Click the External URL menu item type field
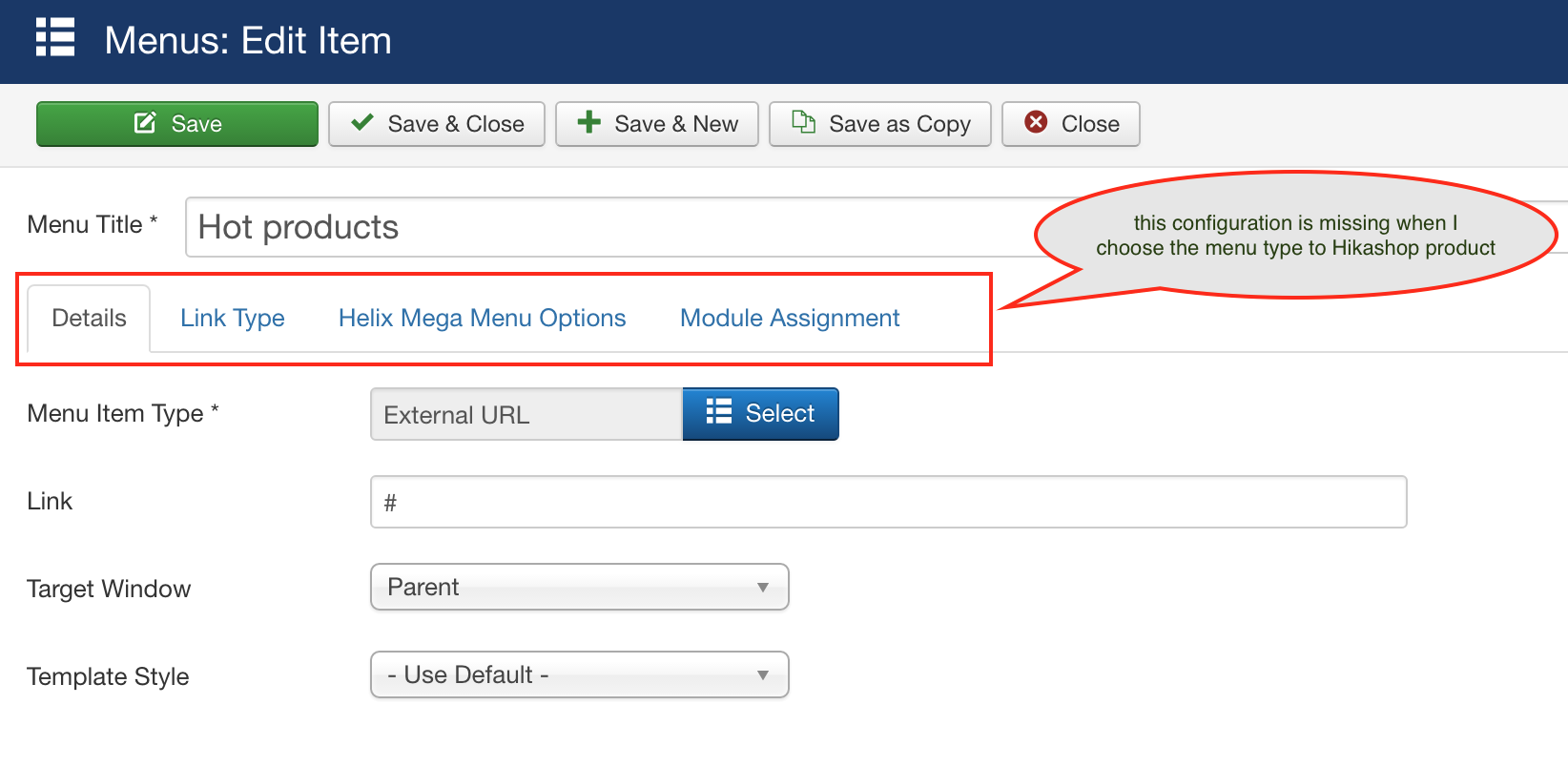 [x=526, y=415]
